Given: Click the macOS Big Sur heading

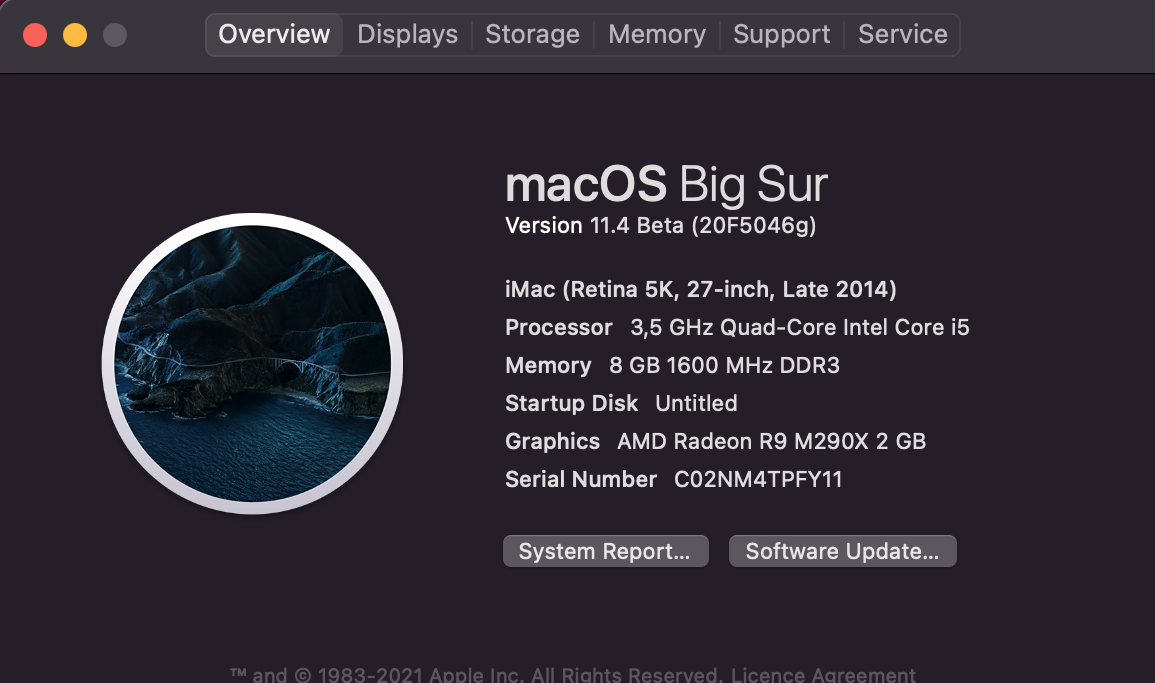Looking at the screenshot, I should [x=667, y=184].
